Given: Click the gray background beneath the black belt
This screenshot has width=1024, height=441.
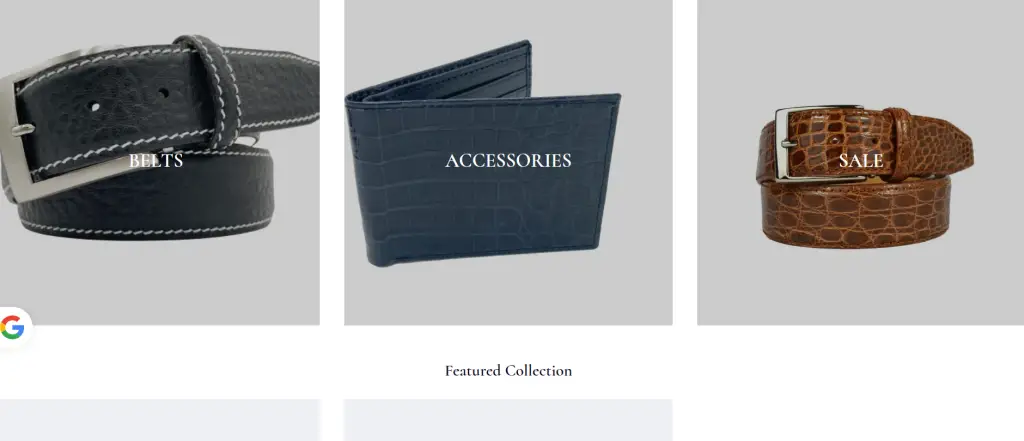Looking at the screenshot, I should [160, 281].
